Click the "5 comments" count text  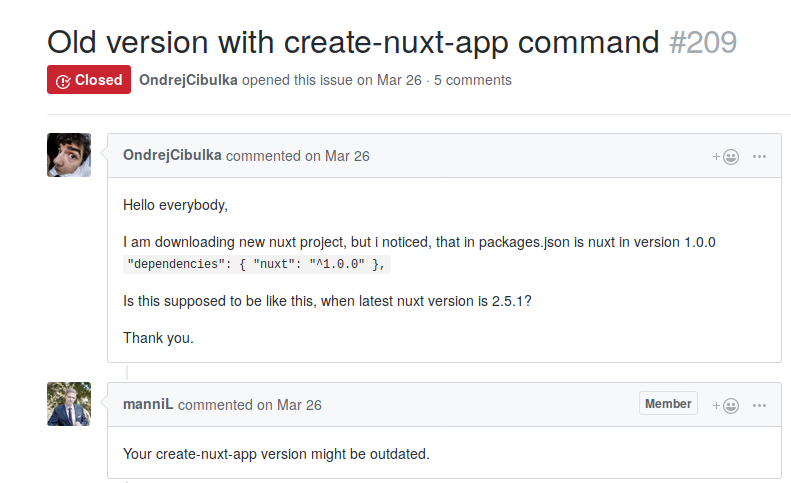[473, 80]
